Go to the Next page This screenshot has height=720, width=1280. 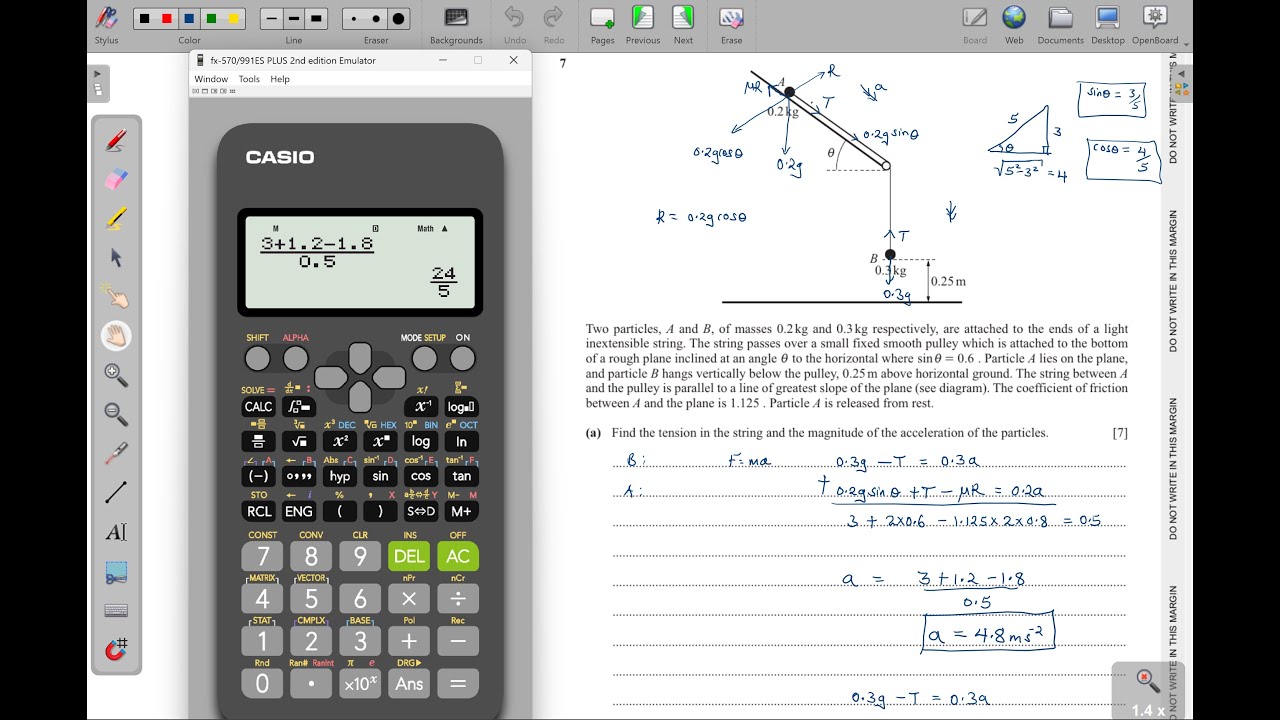click(x=683, y=18)
